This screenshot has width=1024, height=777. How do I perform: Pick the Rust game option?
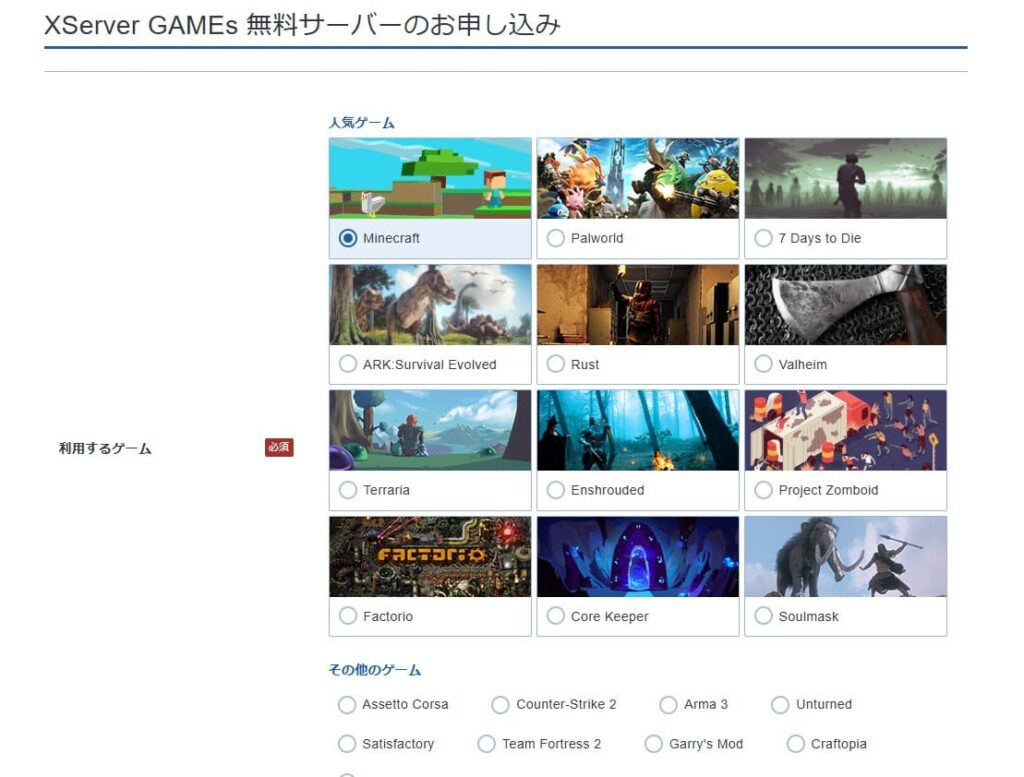[x=556, y=364]
